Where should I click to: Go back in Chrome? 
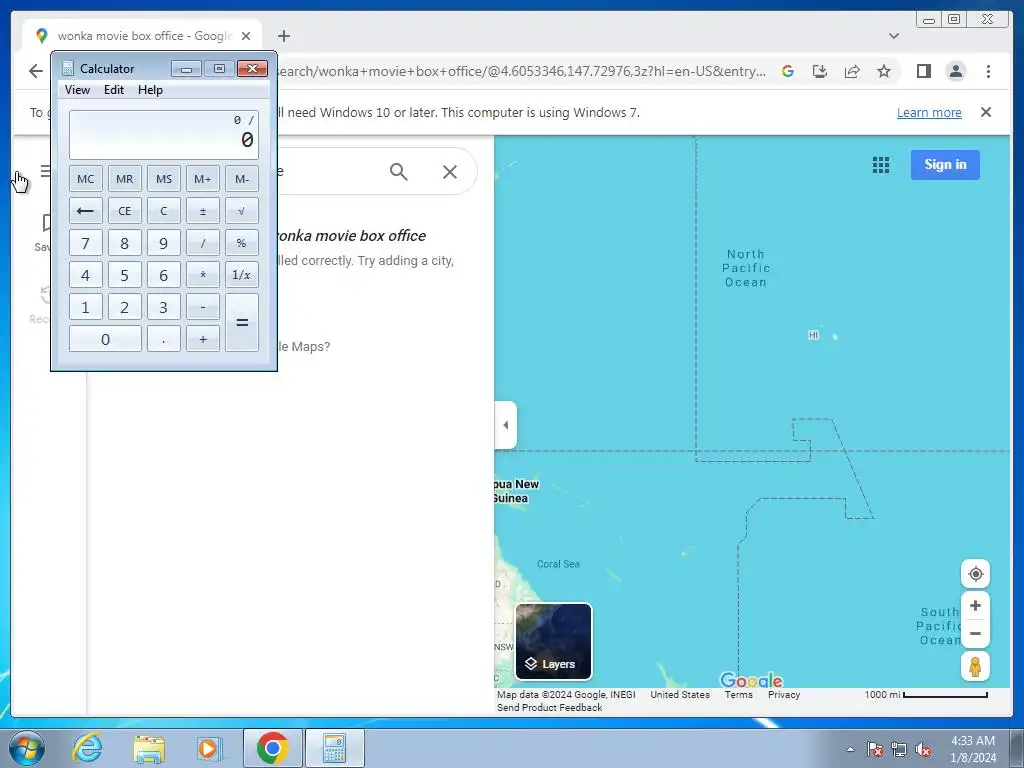[x=35, y=71]
